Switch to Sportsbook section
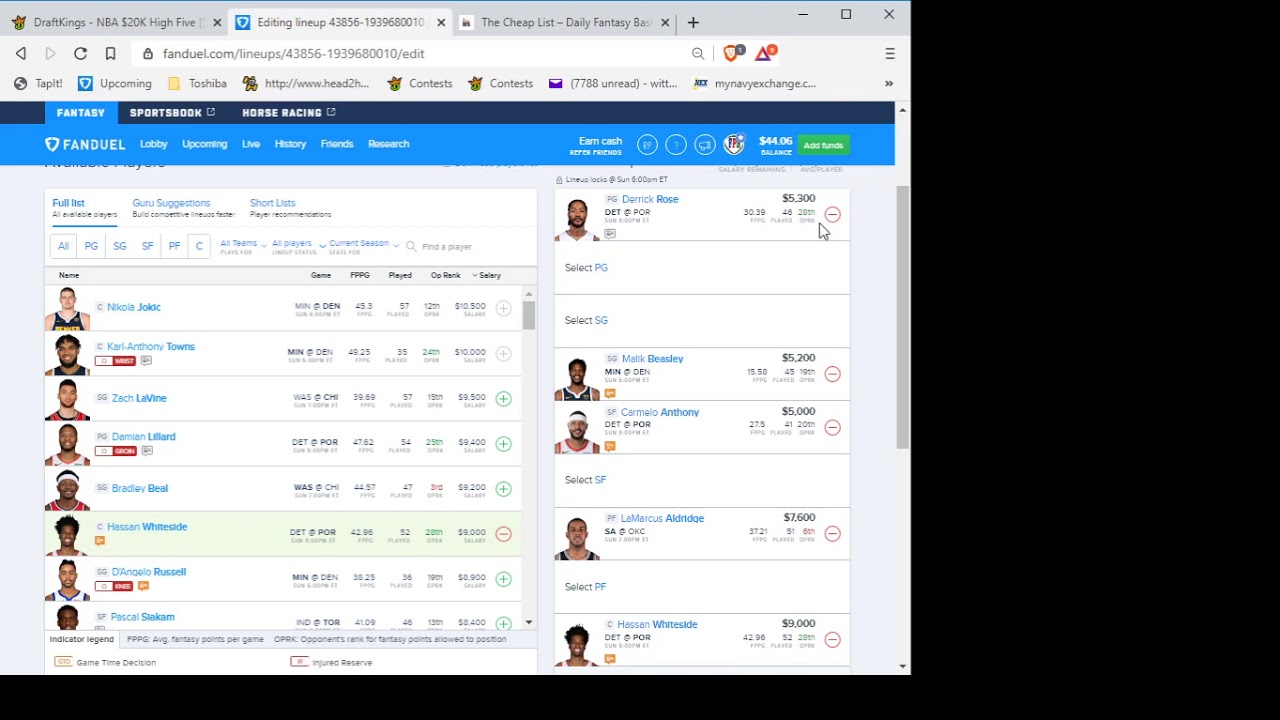1280x720 pixels. (172, 112)
